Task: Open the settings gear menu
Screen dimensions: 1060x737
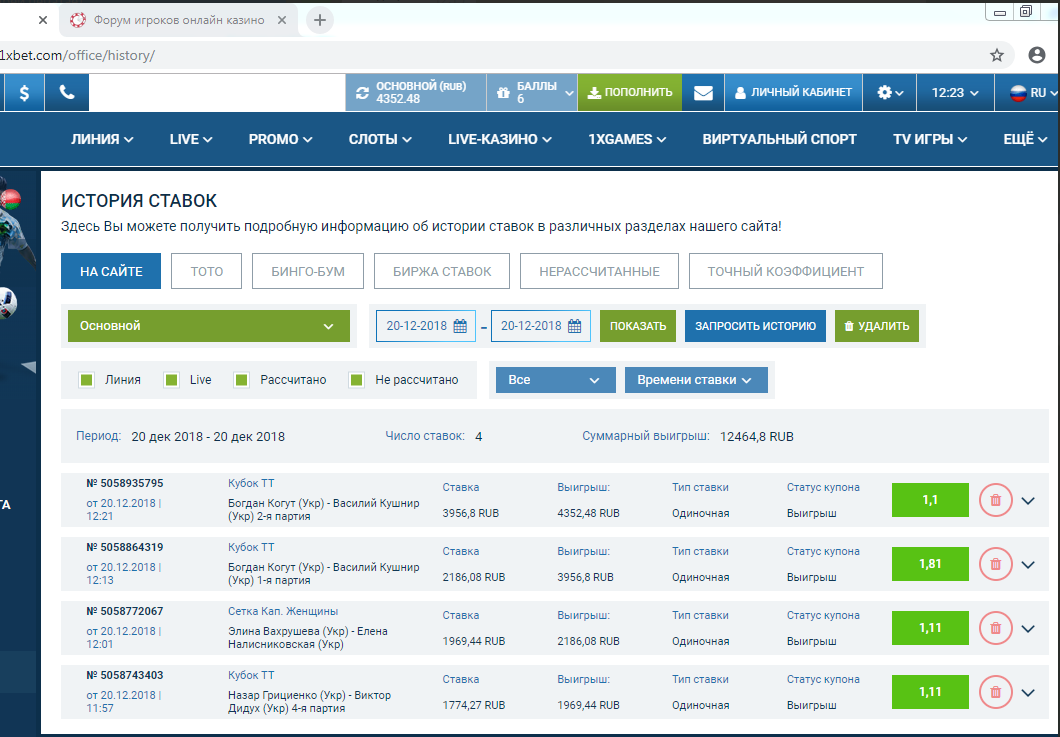Action: coord(889,92)
